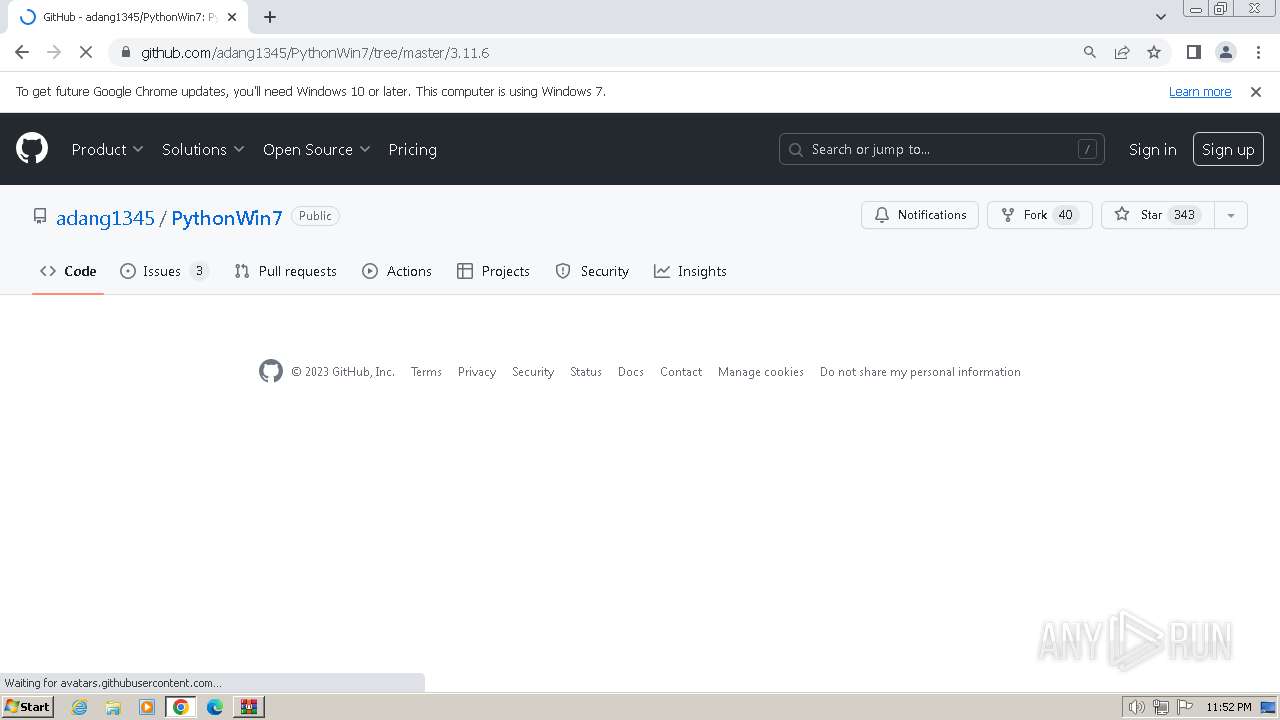The width and height of the screenshot is (1280, 720).
Task: Click Manage cookies in footer
Action: tap(761, 372)
